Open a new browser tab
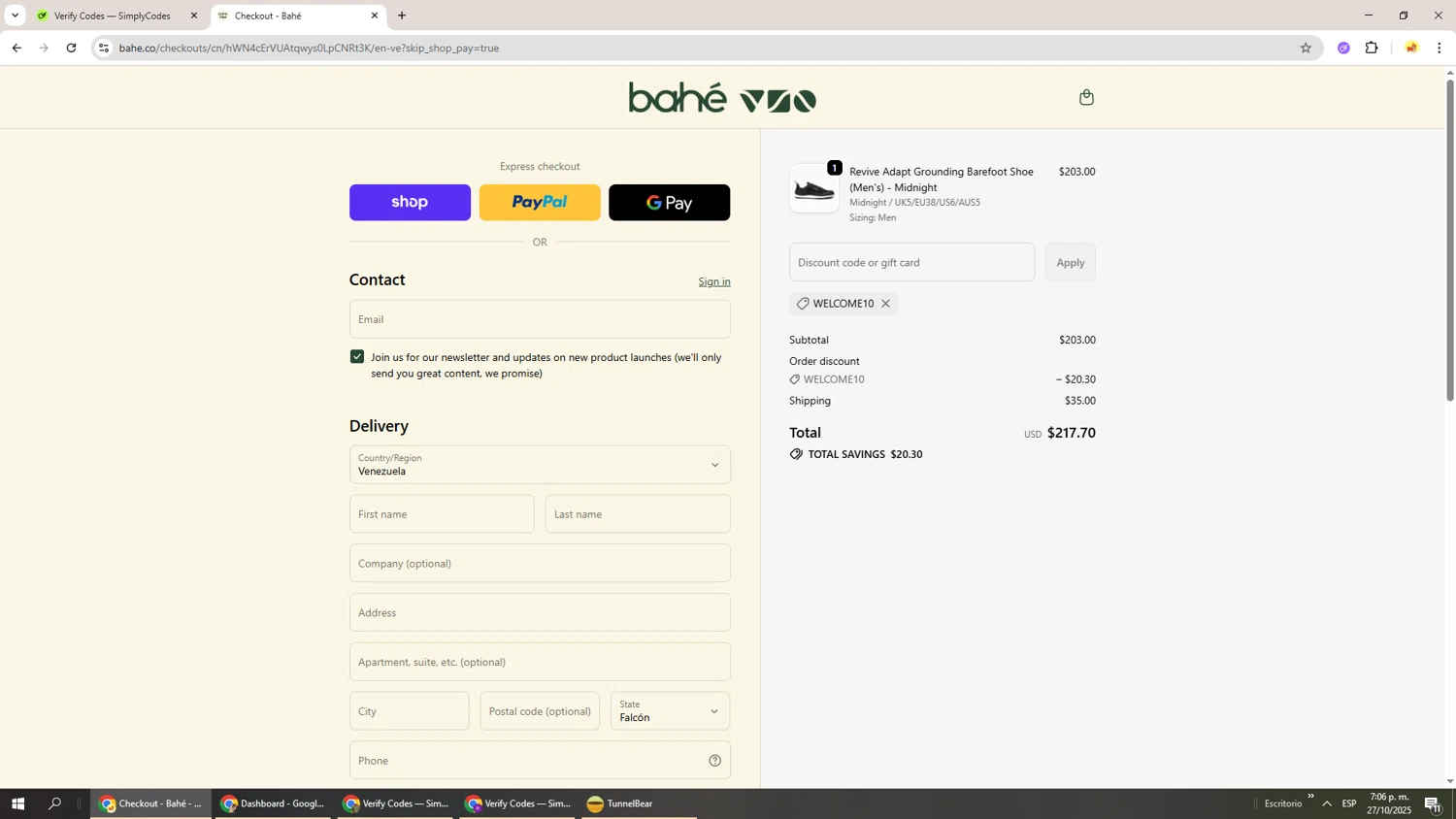Image resolution: width=1456 pixels, height=819 pixels. coord(402,16)
